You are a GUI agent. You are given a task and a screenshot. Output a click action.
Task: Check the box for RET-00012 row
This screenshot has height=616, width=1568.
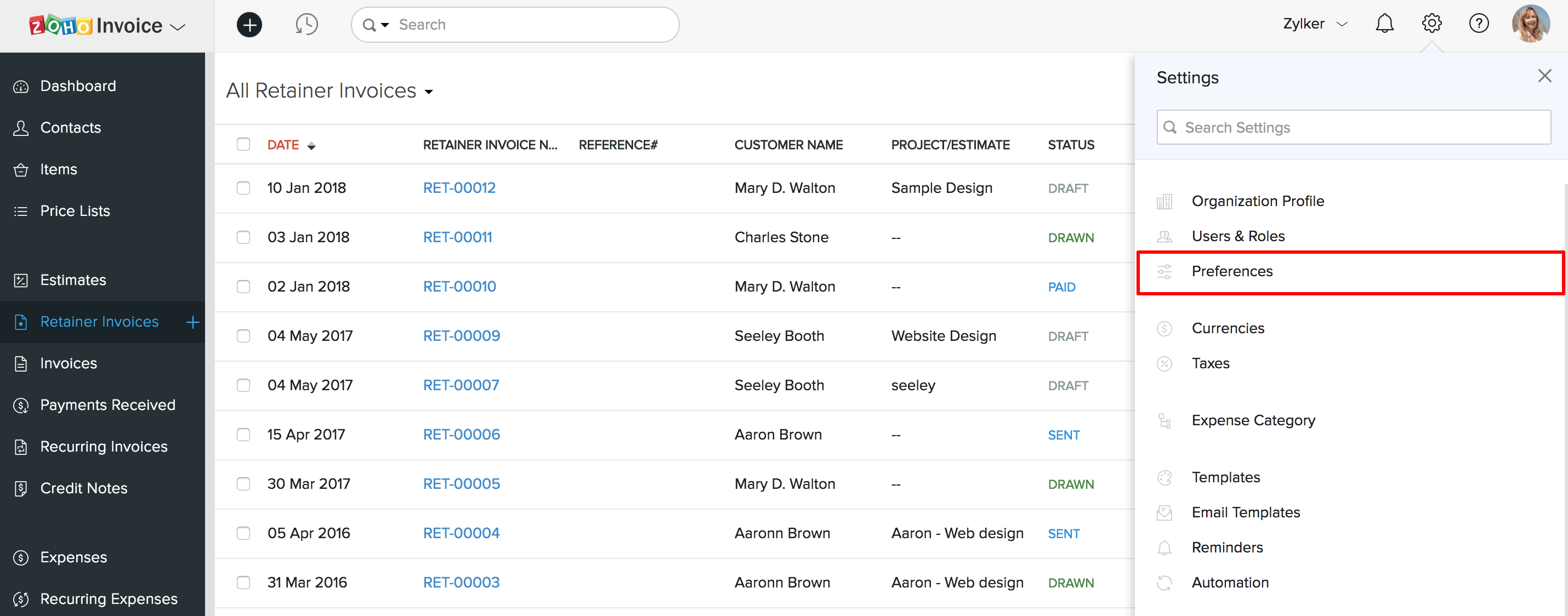(243, 188)
